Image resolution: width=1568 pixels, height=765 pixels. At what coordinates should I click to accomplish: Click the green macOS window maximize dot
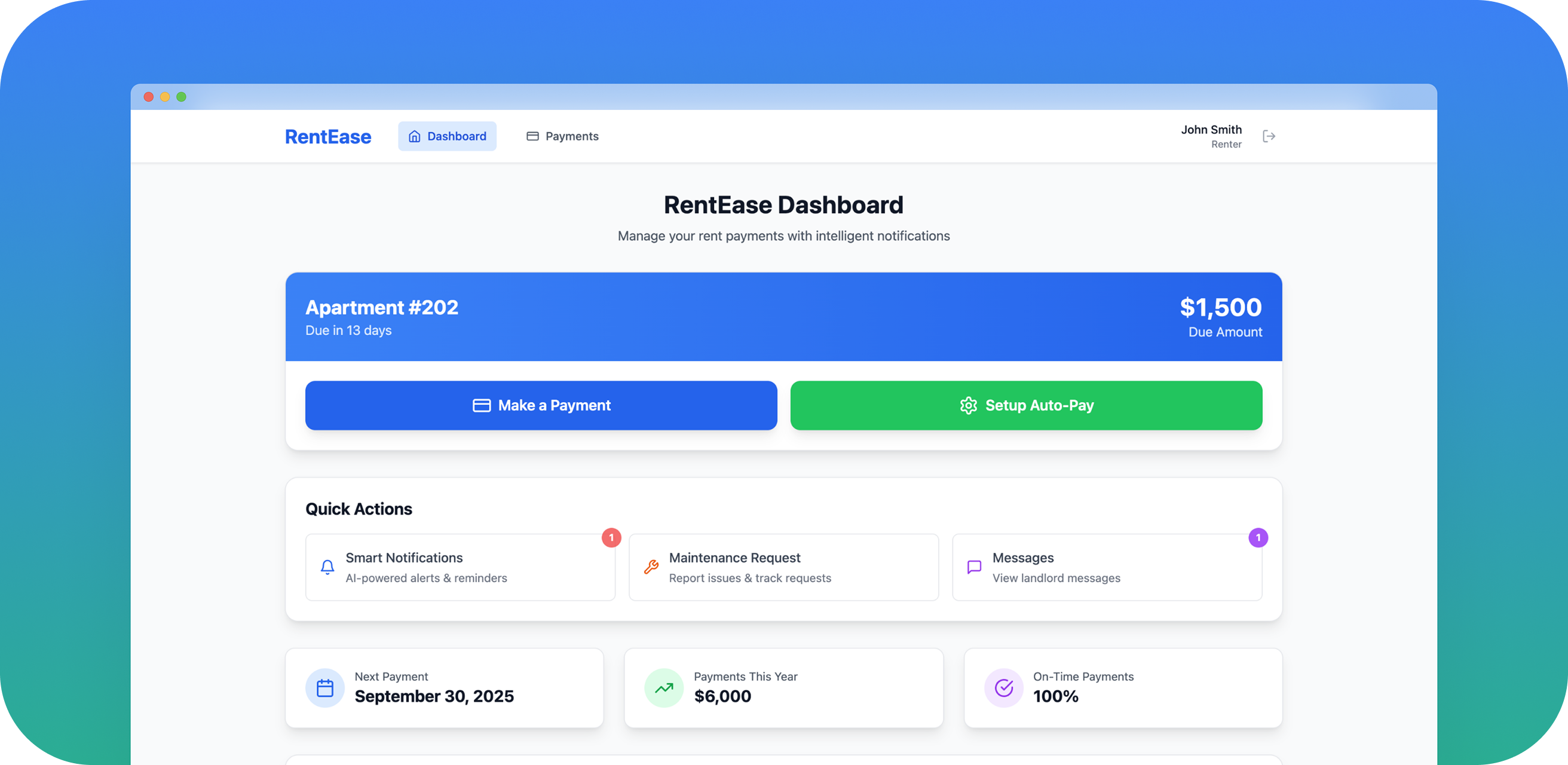182,97
